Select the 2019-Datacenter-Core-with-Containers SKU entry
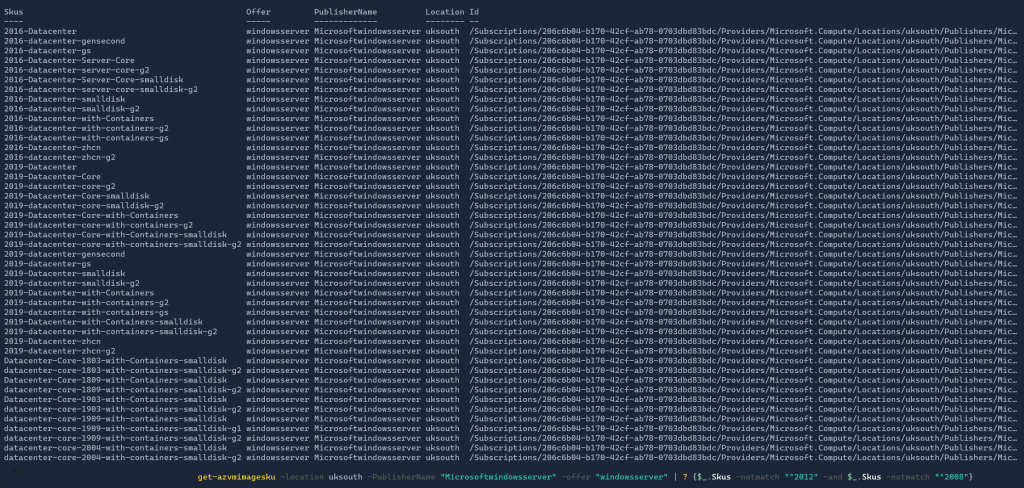The width and height of the screenshot is (1024, 488). tap(76, 215)
